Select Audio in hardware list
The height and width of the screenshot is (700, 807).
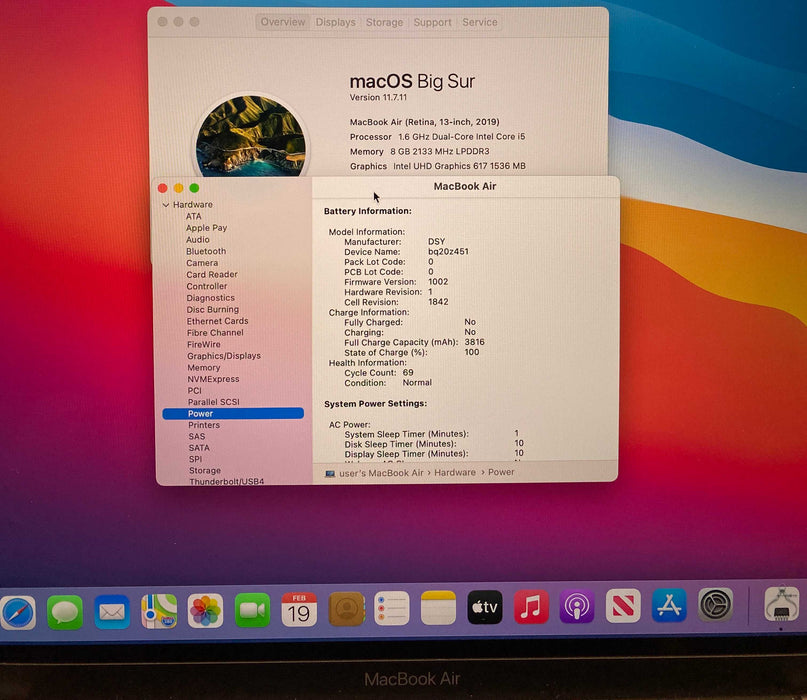(198, 240)
